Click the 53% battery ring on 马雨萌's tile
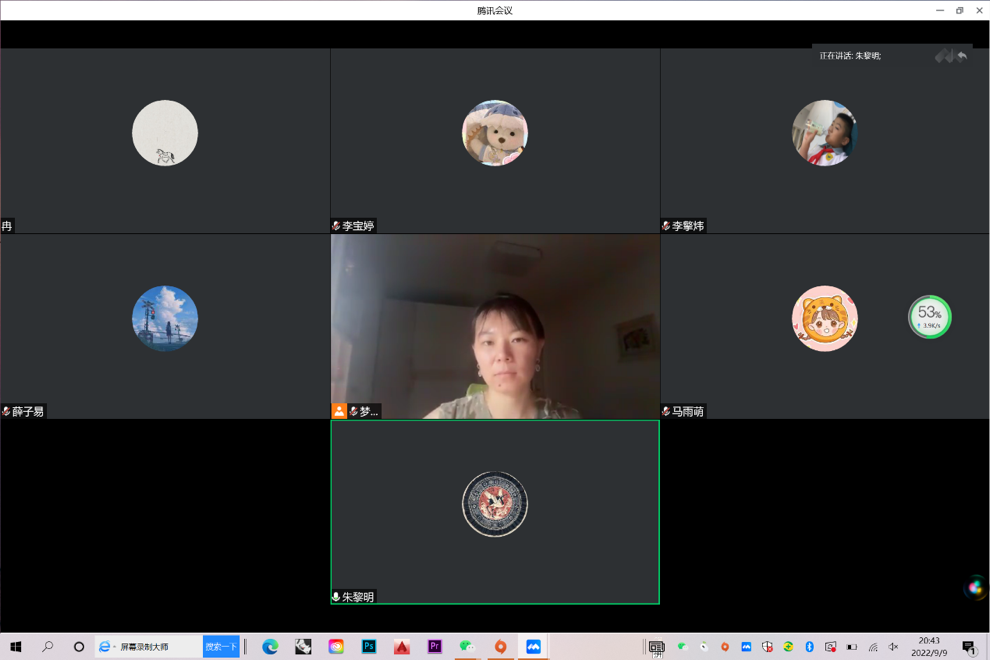Screen dimensions: 990x660 tap(929, 318)
